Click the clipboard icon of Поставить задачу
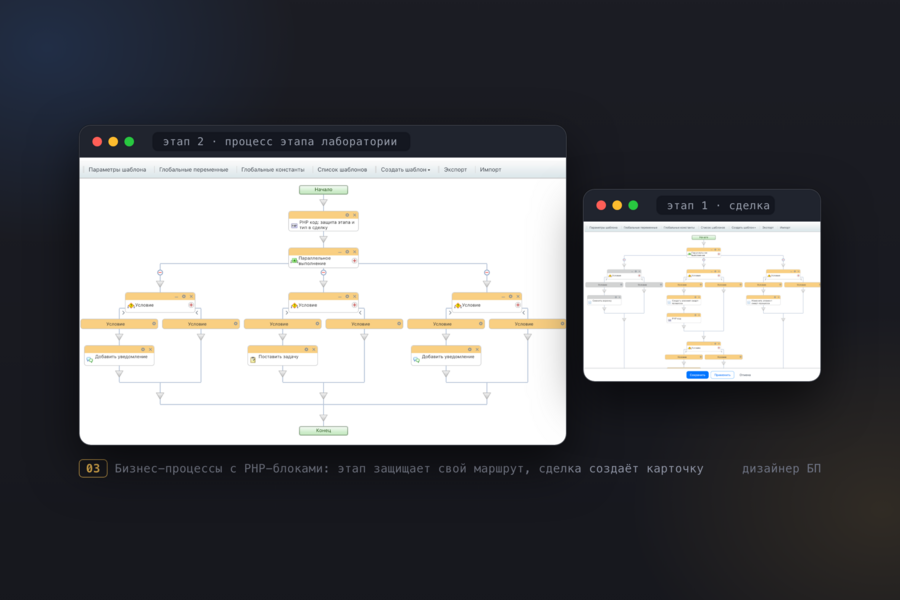Viewport: 900px width, 600px height. coord(253,359)
